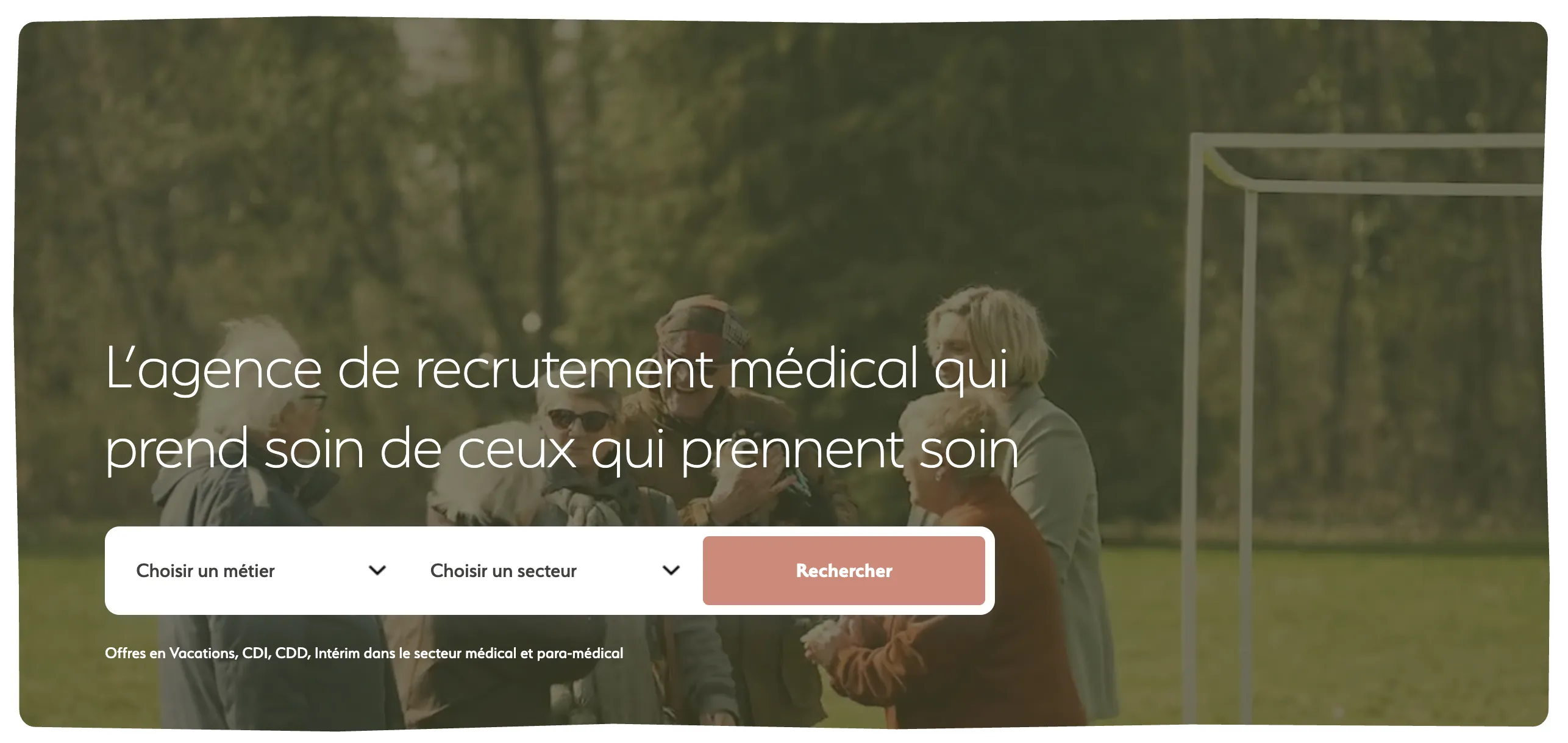
Task: Select the headline line "L'agence de recrutement médical qui"
Action: tap(557, 368)
